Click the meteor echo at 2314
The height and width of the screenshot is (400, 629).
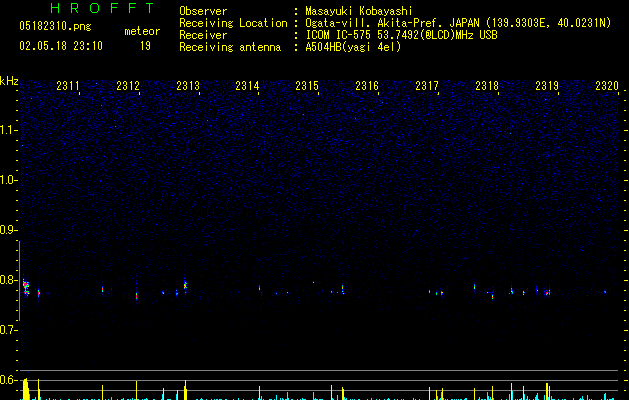click(x=260, y=288)
